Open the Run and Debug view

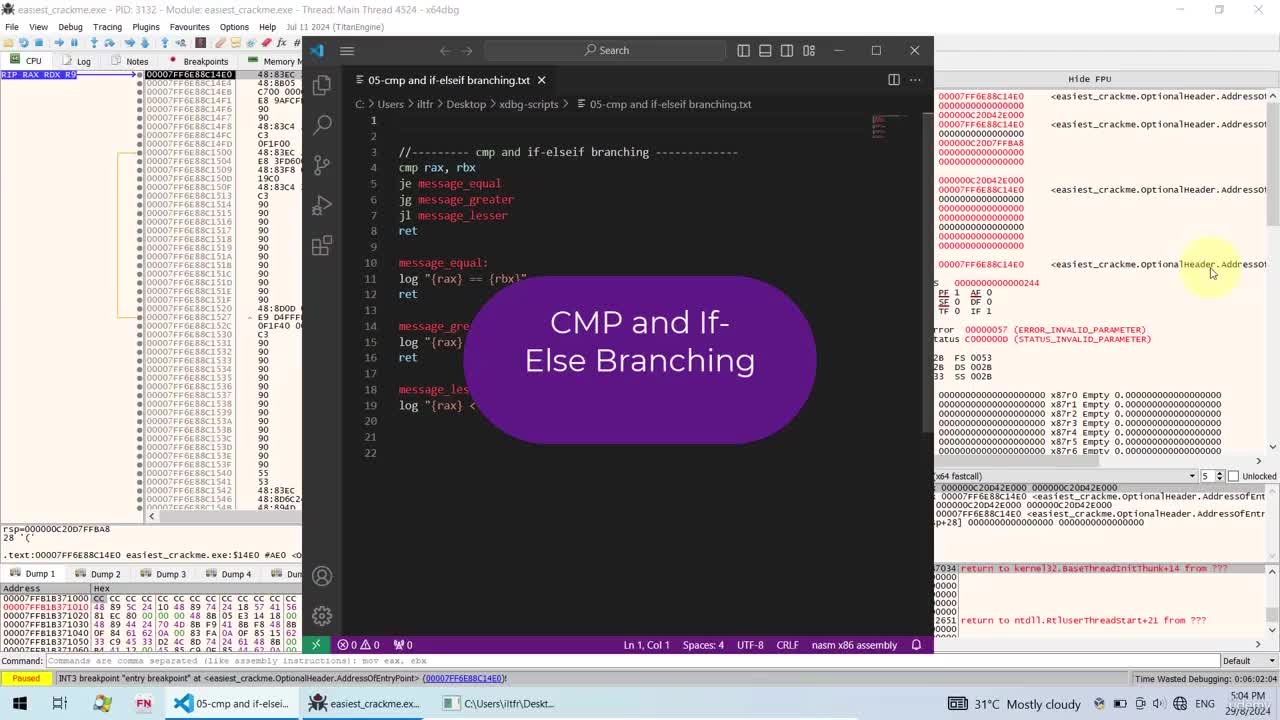coord(322,205)
